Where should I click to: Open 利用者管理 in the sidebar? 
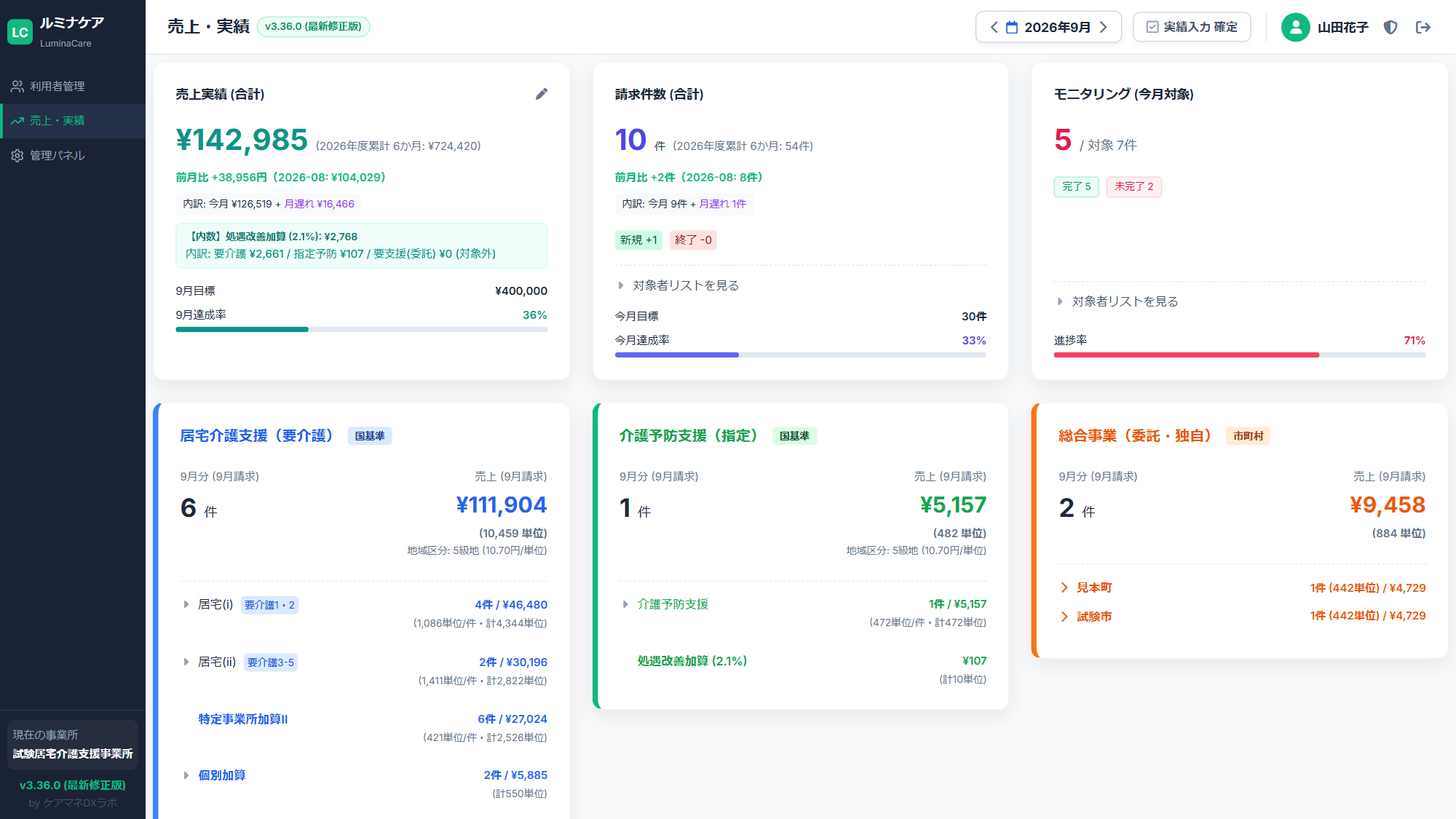[73, 86]
